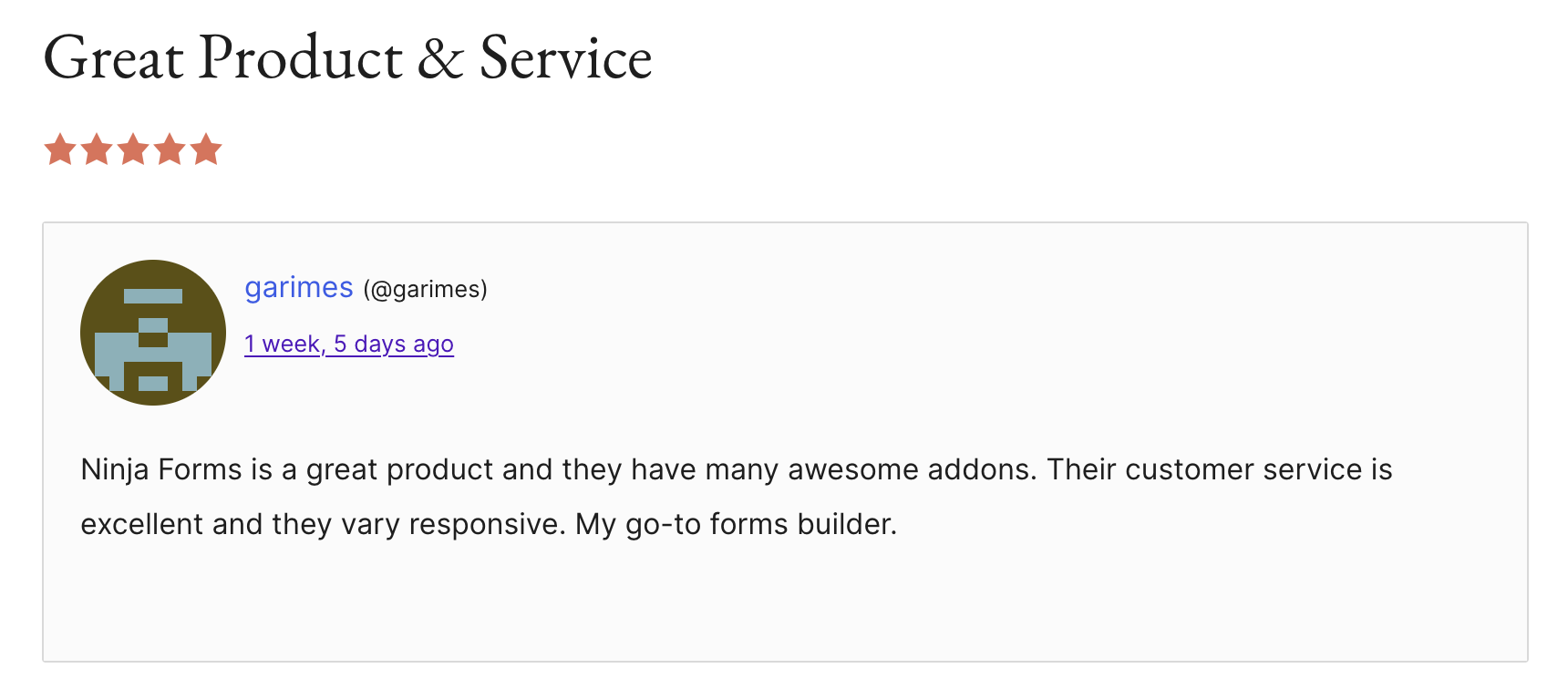The height and width of the screenshot is (689, 1568).
Task: Click the third rating star
Action: coord(133,149)
